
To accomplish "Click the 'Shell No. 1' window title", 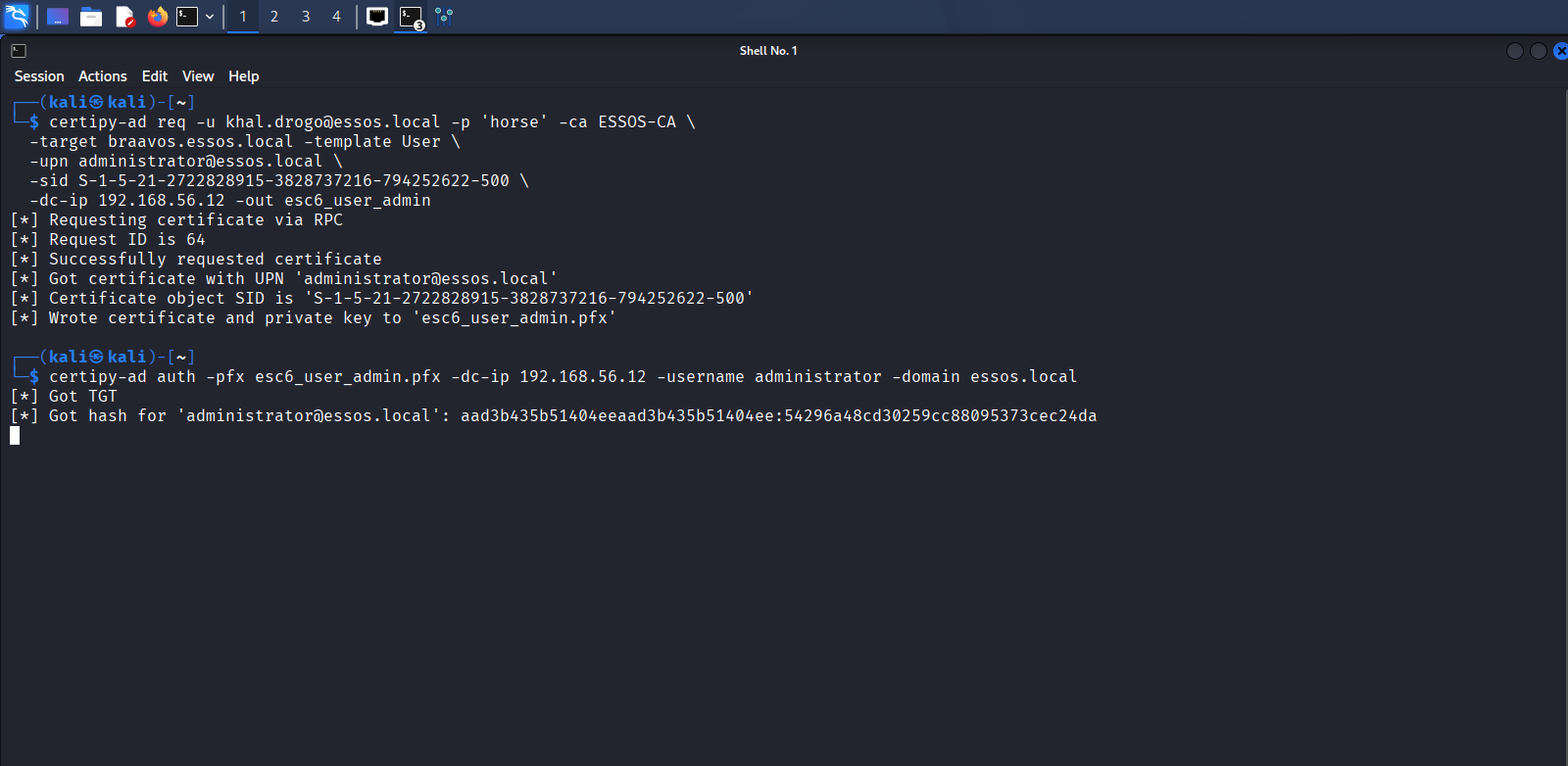I will coord(768,51).
